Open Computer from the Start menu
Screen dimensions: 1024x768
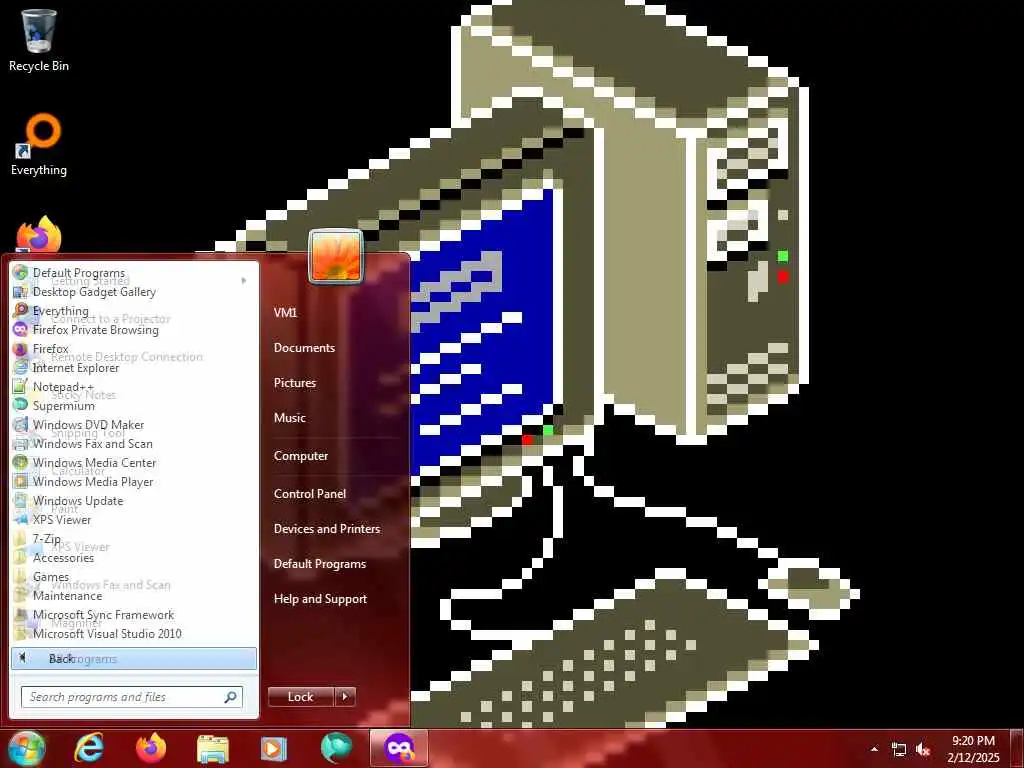300,455
